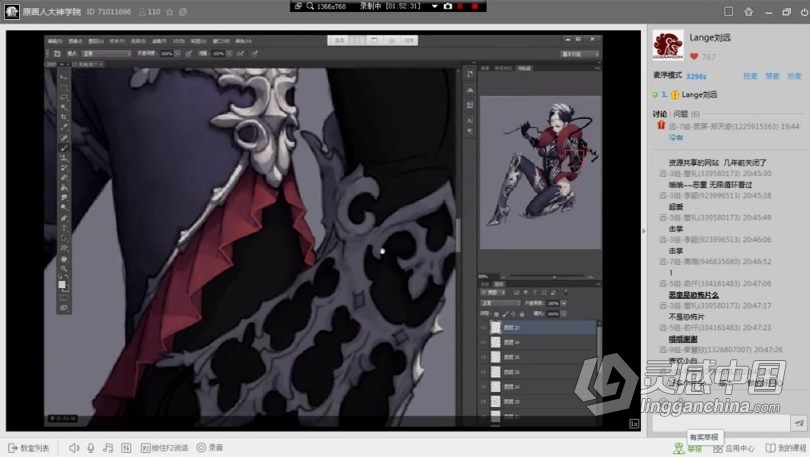810x457 pixels.
Task: Click the magnifier icon in recording bar
Action: 310,6
